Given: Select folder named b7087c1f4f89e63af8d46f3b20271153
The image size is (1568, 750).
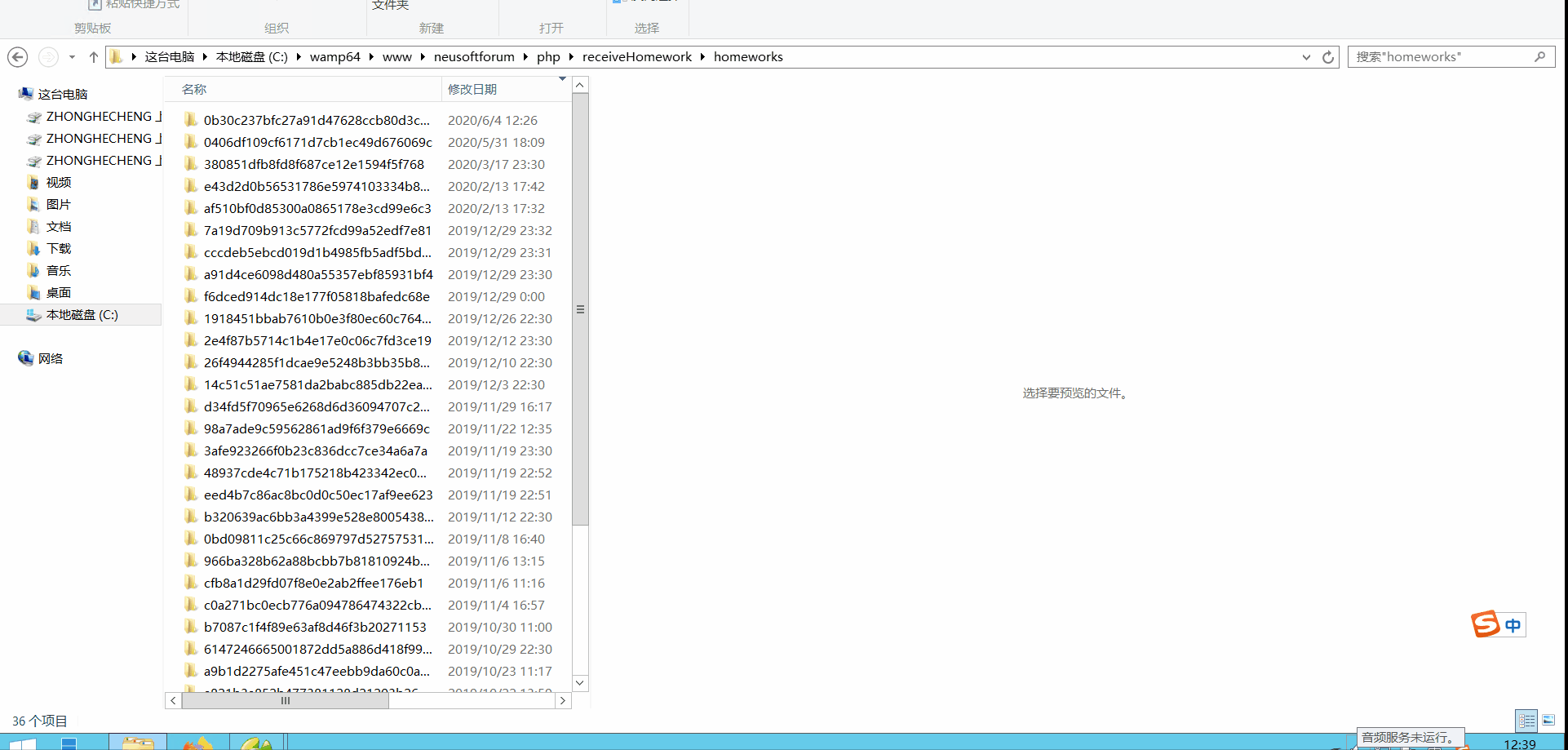Looking at the screenshot, I should (315, 627).
